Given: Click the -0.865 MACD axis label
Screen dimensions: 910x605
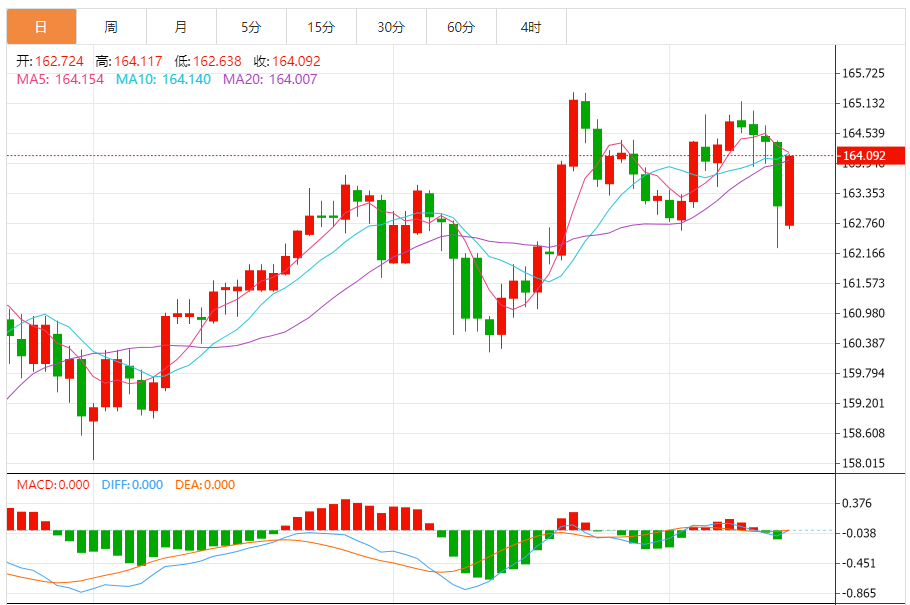Looking at the screenshot, I should click(859, 593).
